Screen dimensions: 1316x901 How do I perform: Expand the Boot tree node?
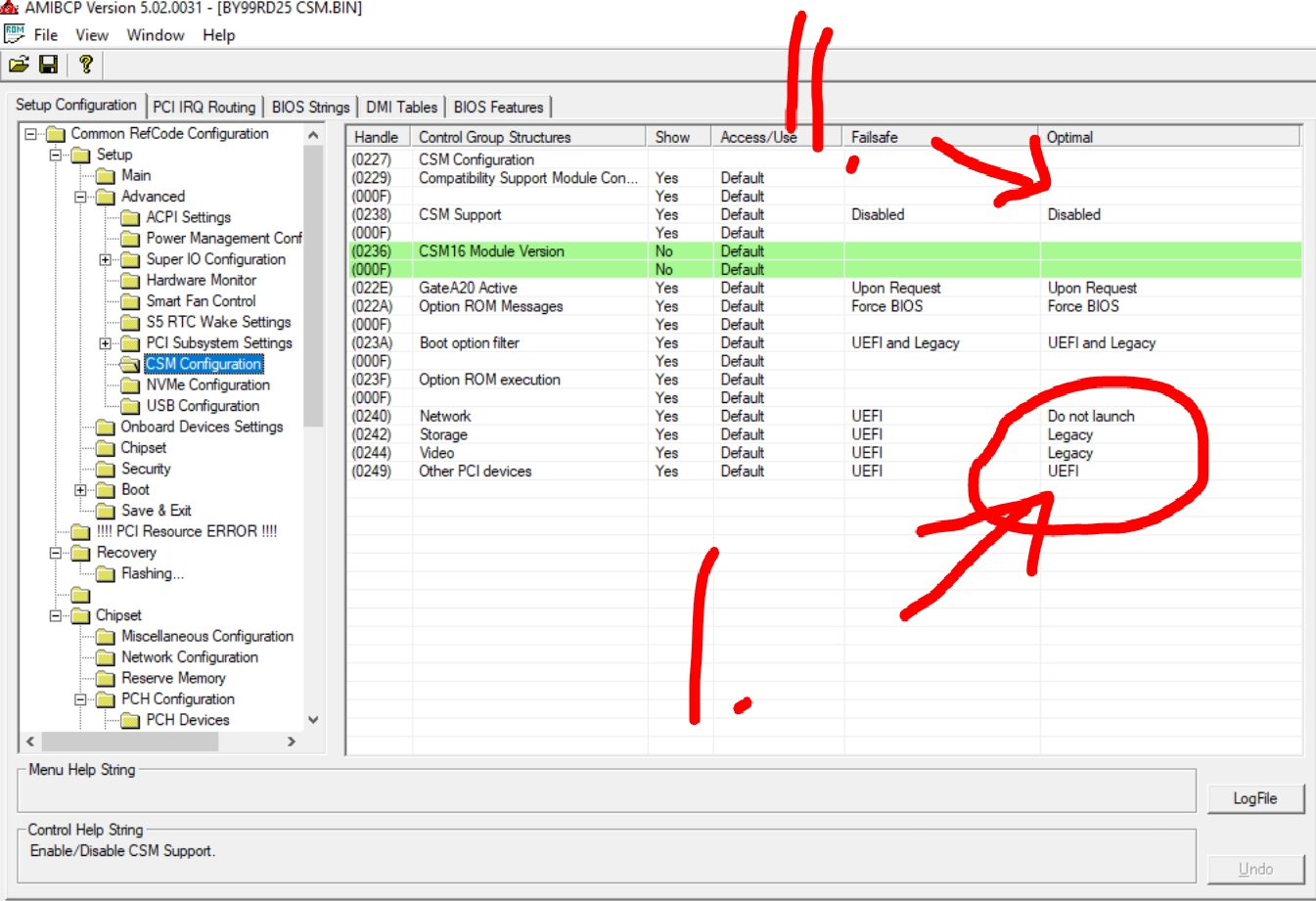(x=80, y=490)
